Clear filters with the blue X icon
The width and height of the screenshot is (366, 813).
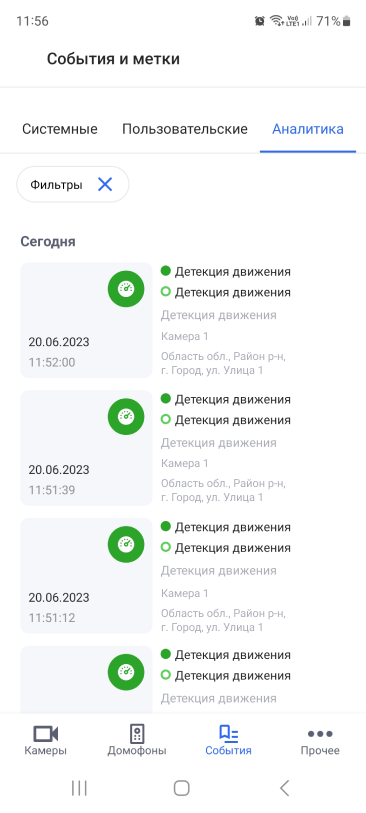tap(105, 184)
